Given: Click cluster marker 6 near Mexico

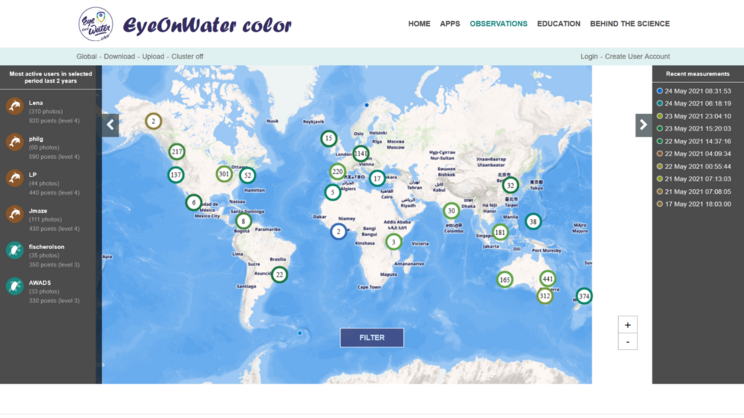Looking at the screenshot, I should [194, 203].
